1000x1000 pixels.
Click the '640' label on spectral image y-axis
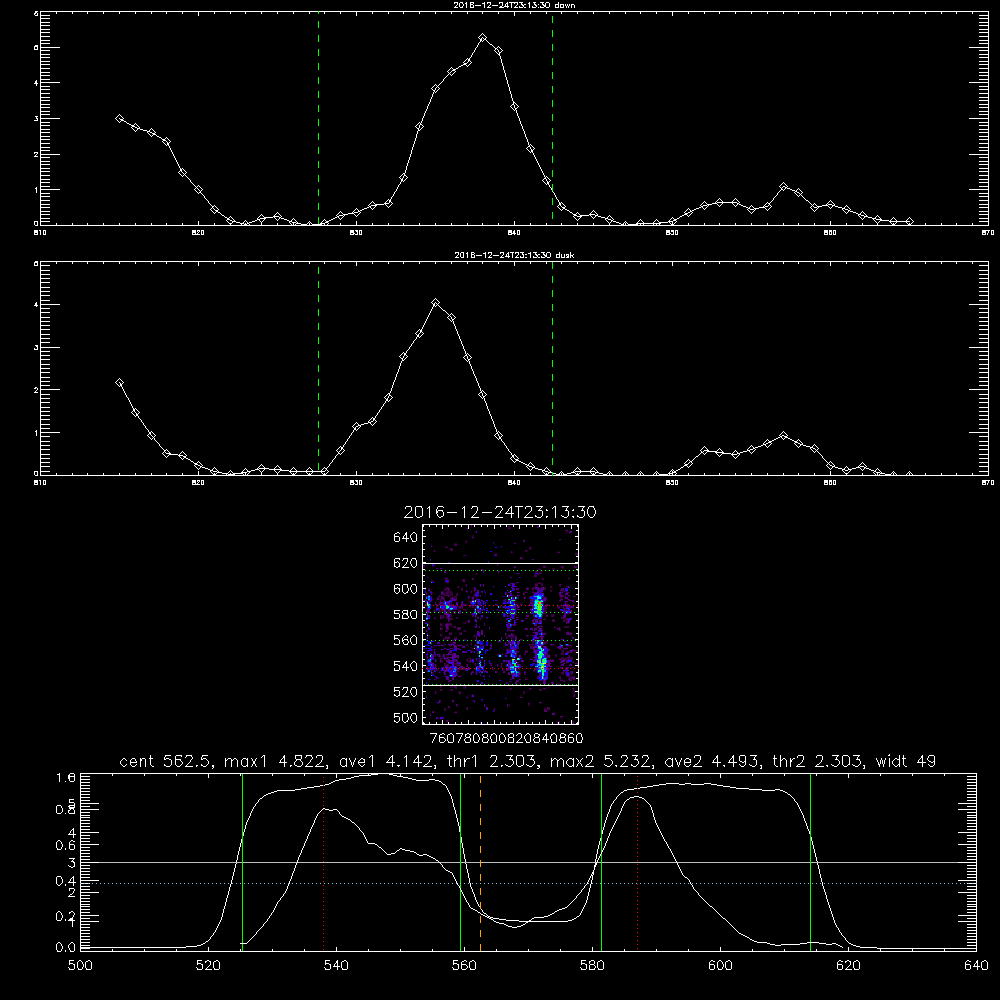click(405, 537)
